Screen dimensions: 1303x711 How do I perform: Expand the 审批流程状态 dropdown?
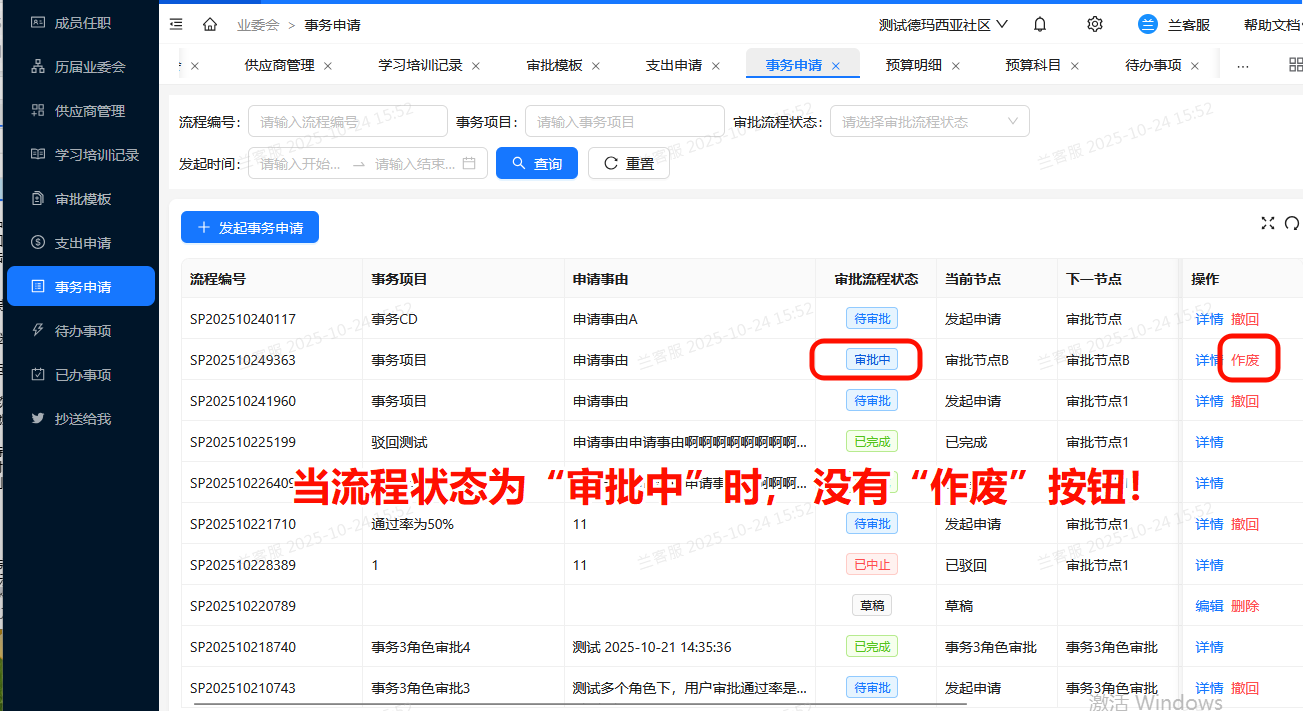[x=929, y=122]
